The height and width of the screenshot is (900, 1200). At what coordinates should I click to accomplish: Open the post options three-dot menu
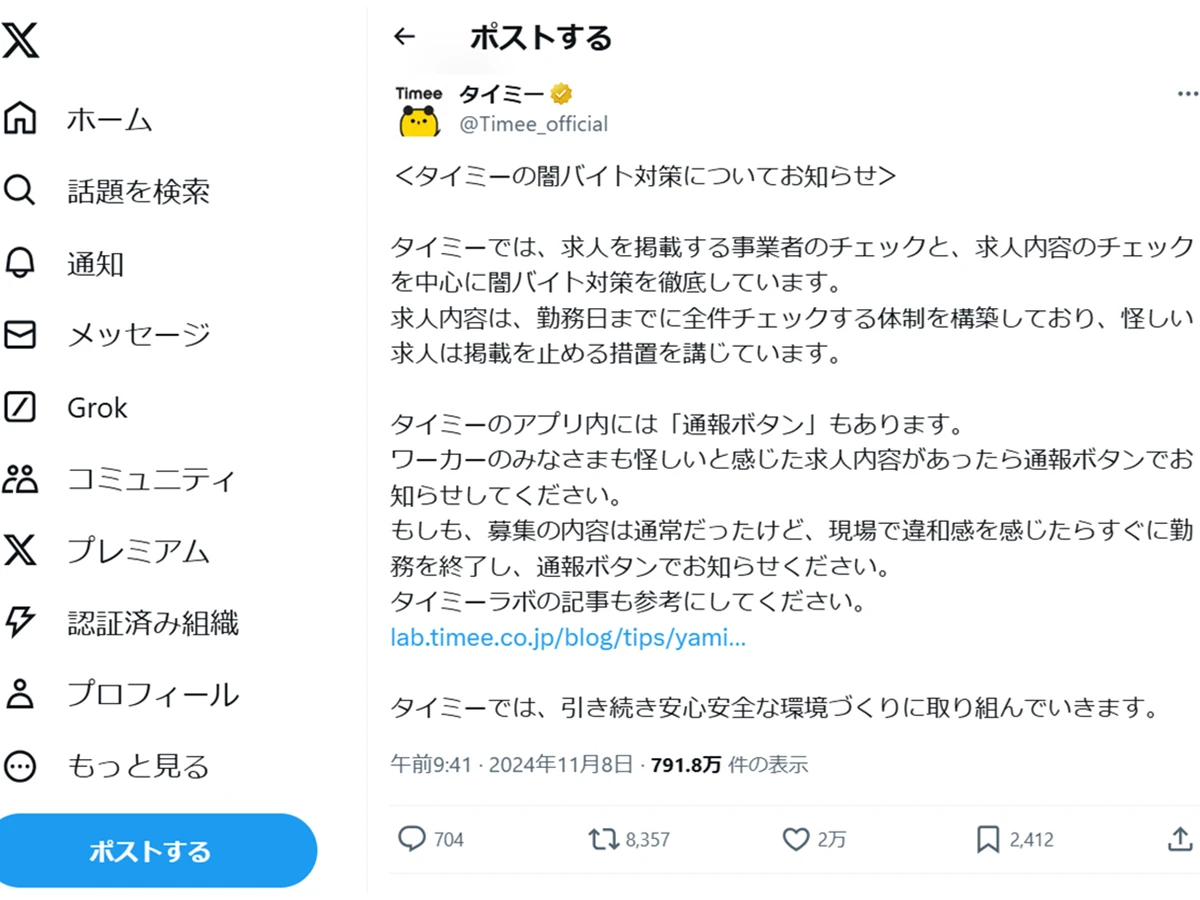(x=1187, y=93)
